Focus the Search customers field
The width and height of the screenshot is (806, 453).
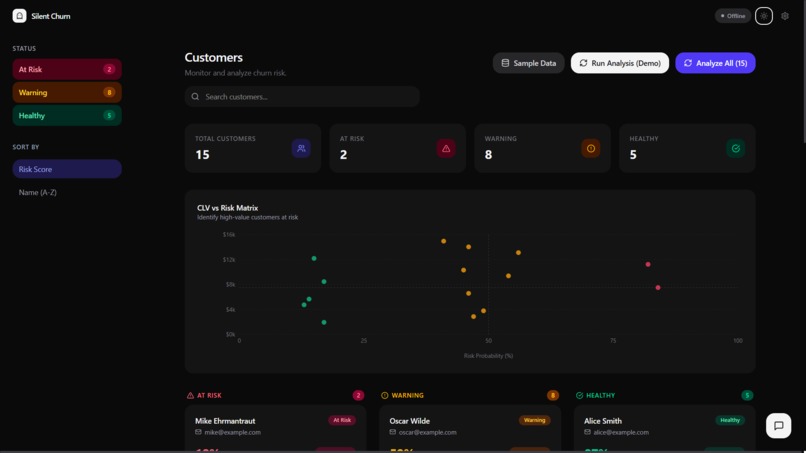[302, 97]
